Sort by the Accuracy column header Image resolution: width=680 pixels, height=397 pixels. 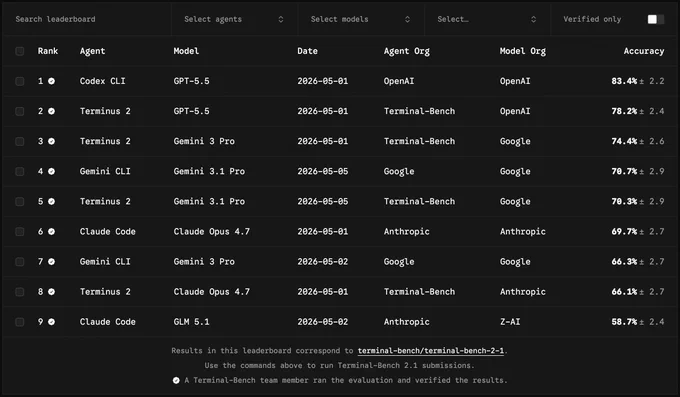[644, 51]
